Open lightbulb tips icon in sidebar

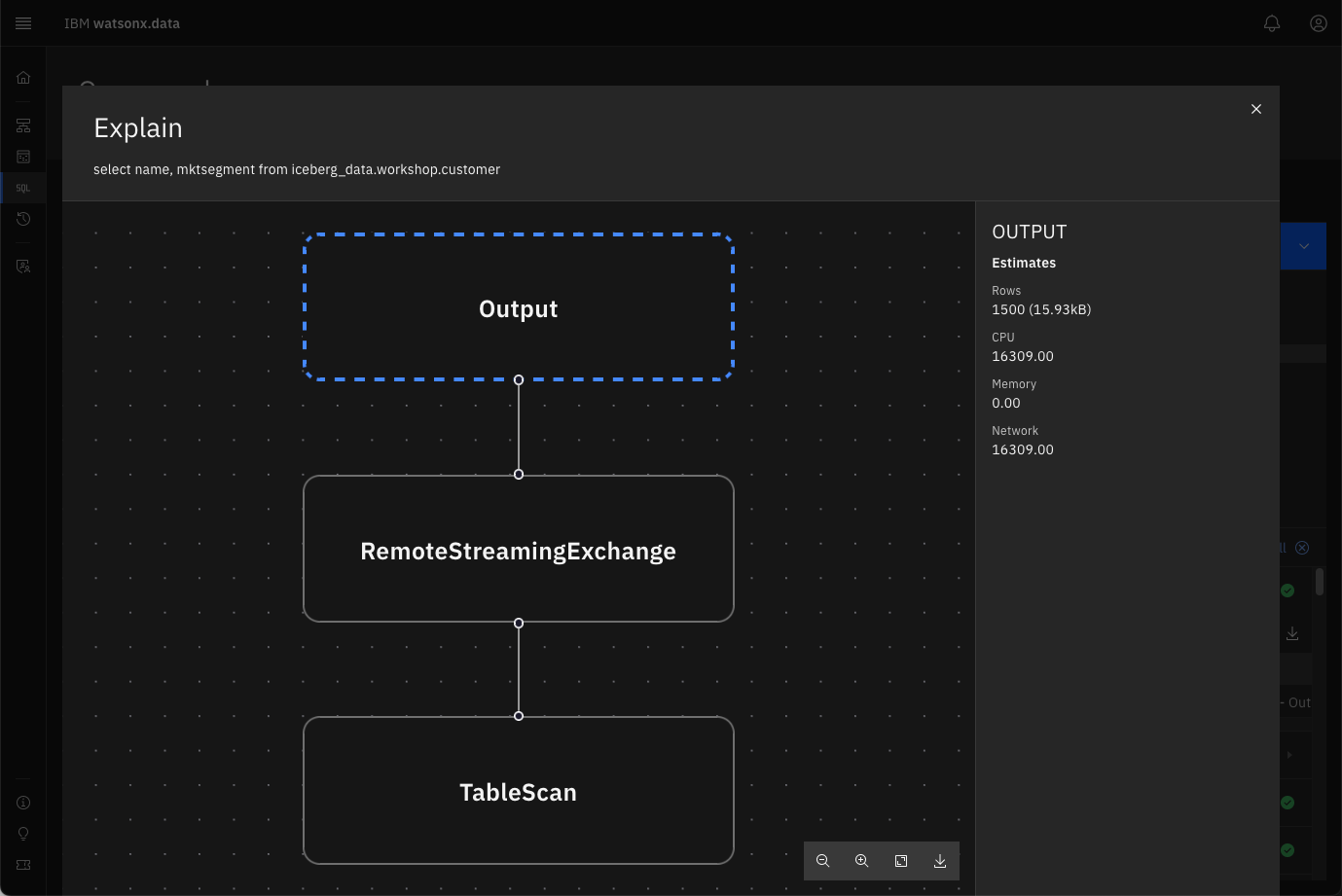tap(23, 834)
